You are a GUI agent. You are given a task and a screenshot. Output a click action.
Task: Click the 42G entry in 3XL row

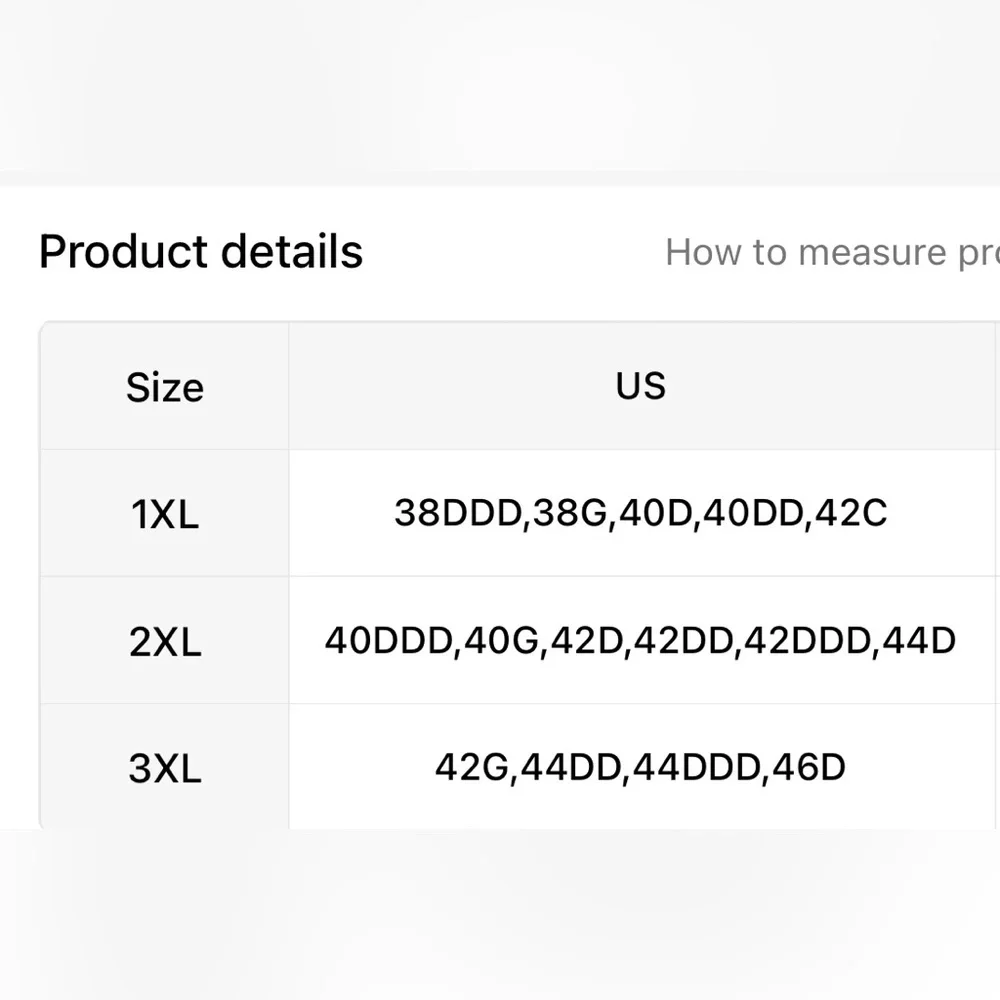tap(471, 767)
